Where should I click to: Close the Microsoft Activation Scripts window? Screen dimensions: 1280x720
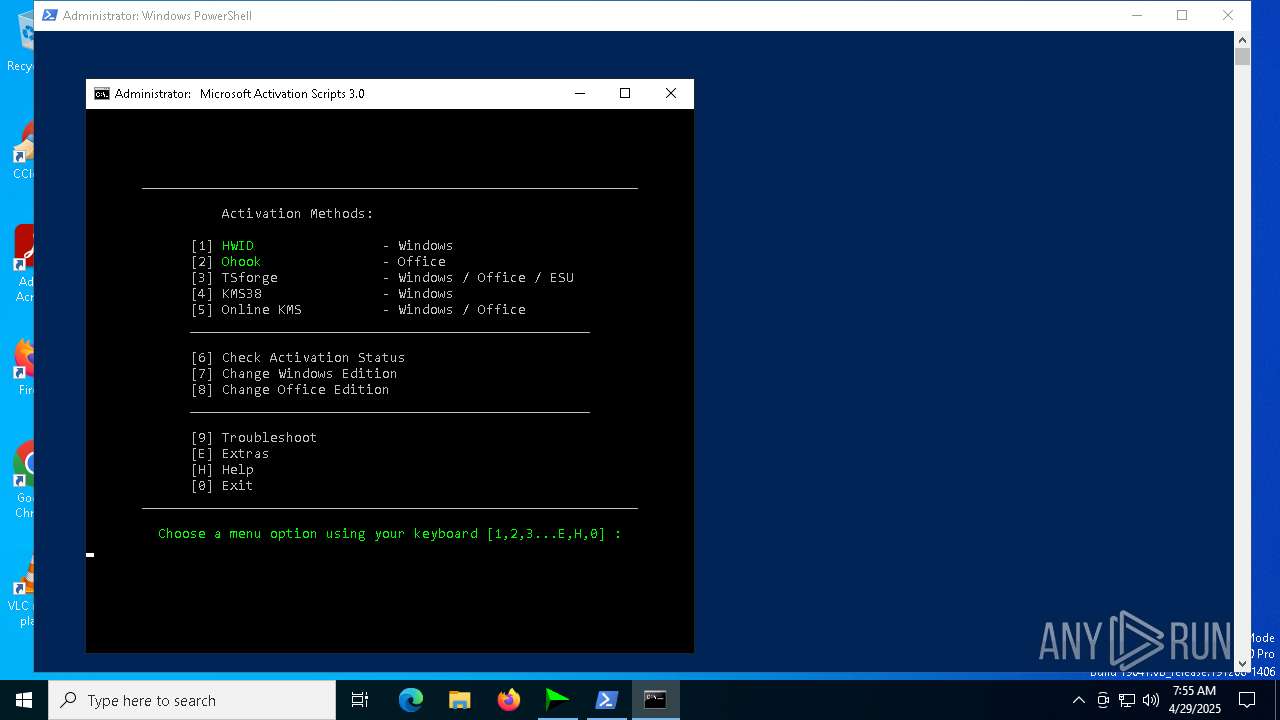671,93
